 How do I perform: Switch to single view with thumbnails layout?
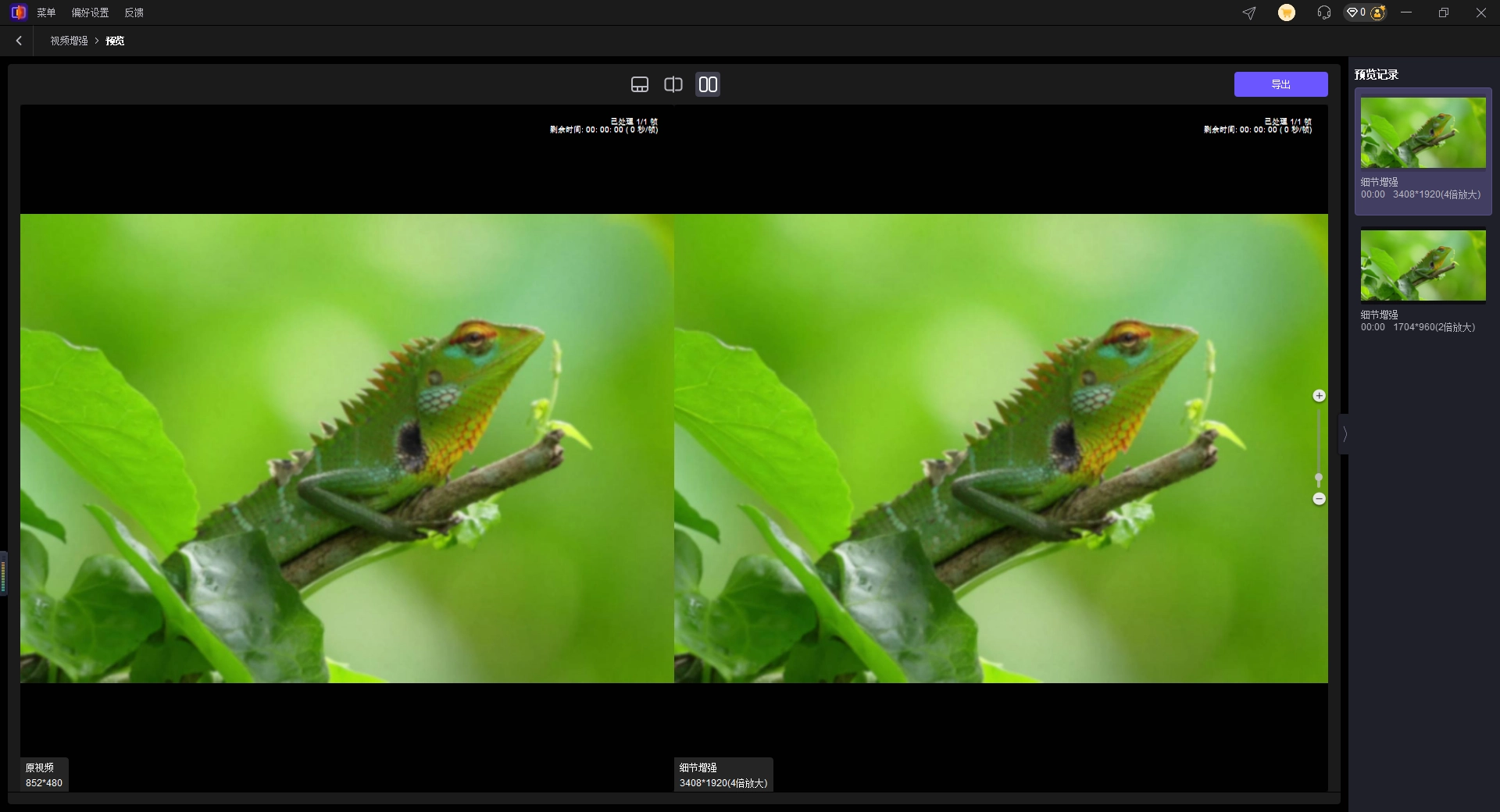640,84
